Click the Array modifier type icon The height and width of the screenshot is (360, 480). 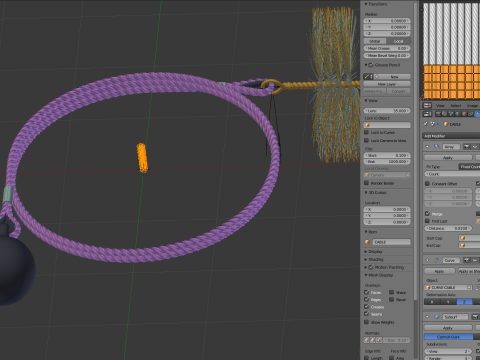[437, 146]
